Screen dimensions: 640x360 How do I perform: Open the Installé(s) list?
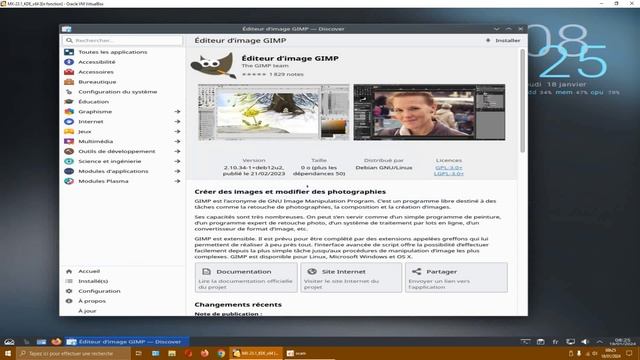click(x=122, y=281)
